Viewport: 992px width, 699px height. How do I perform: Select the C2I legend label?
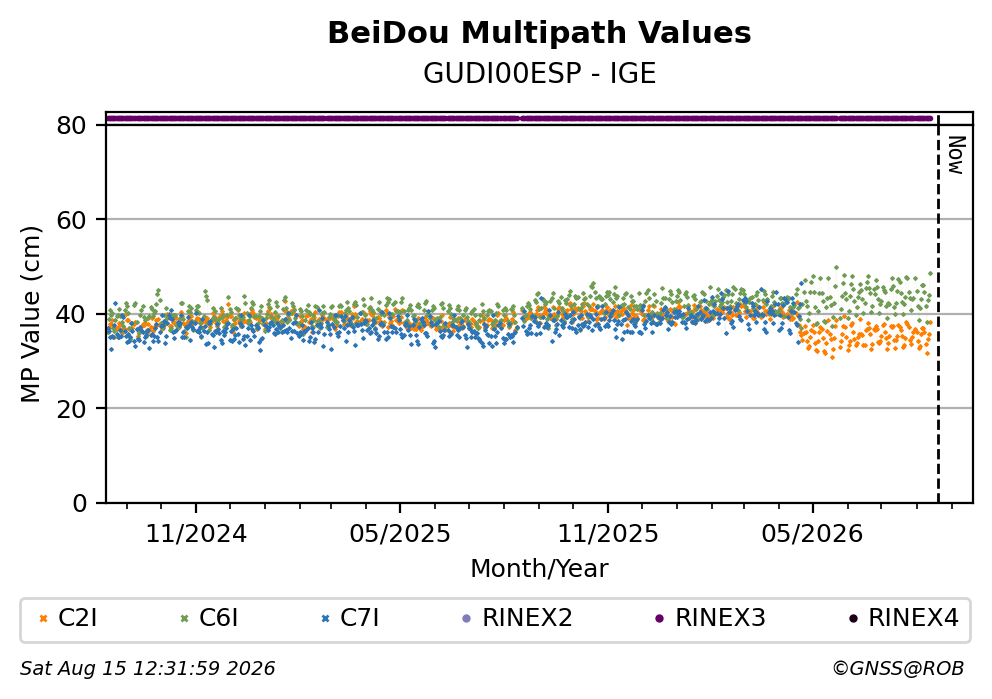(78, 618)
